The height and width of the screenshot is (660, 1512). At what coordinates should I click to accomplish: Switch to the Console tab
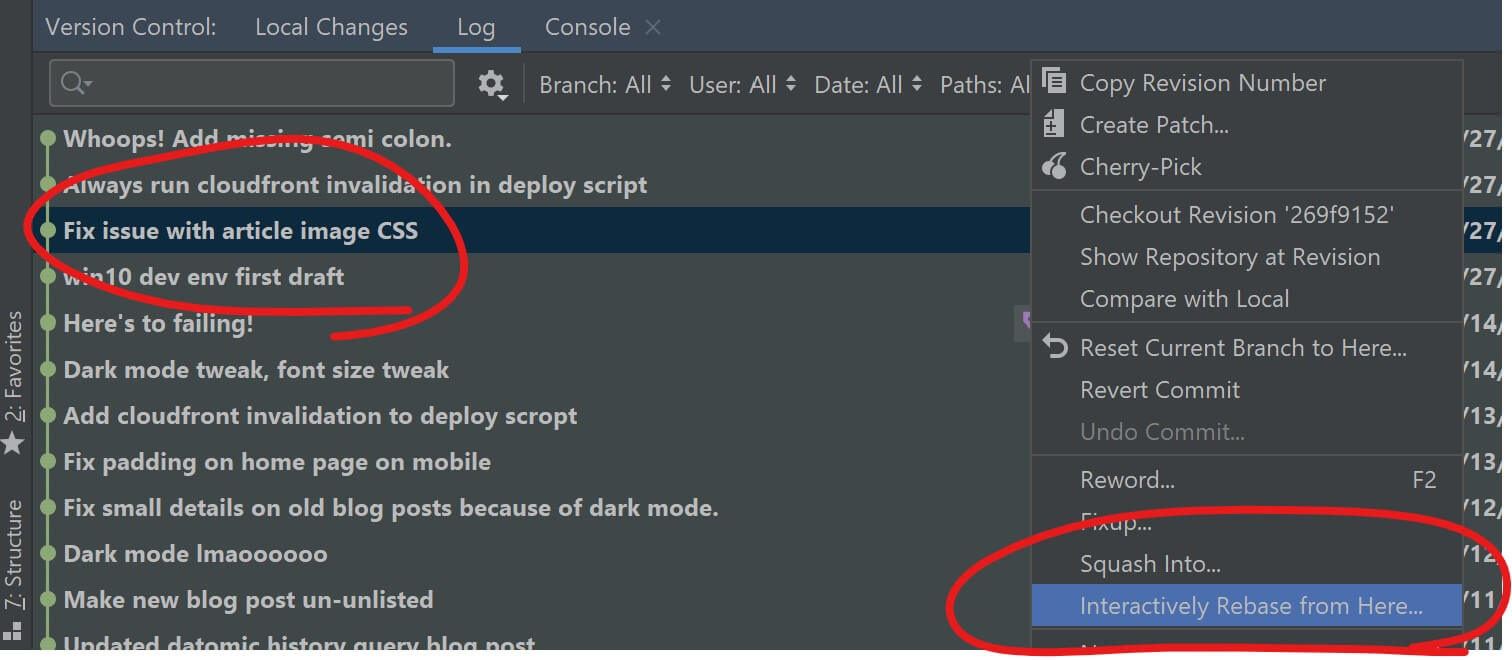(587, 26)
